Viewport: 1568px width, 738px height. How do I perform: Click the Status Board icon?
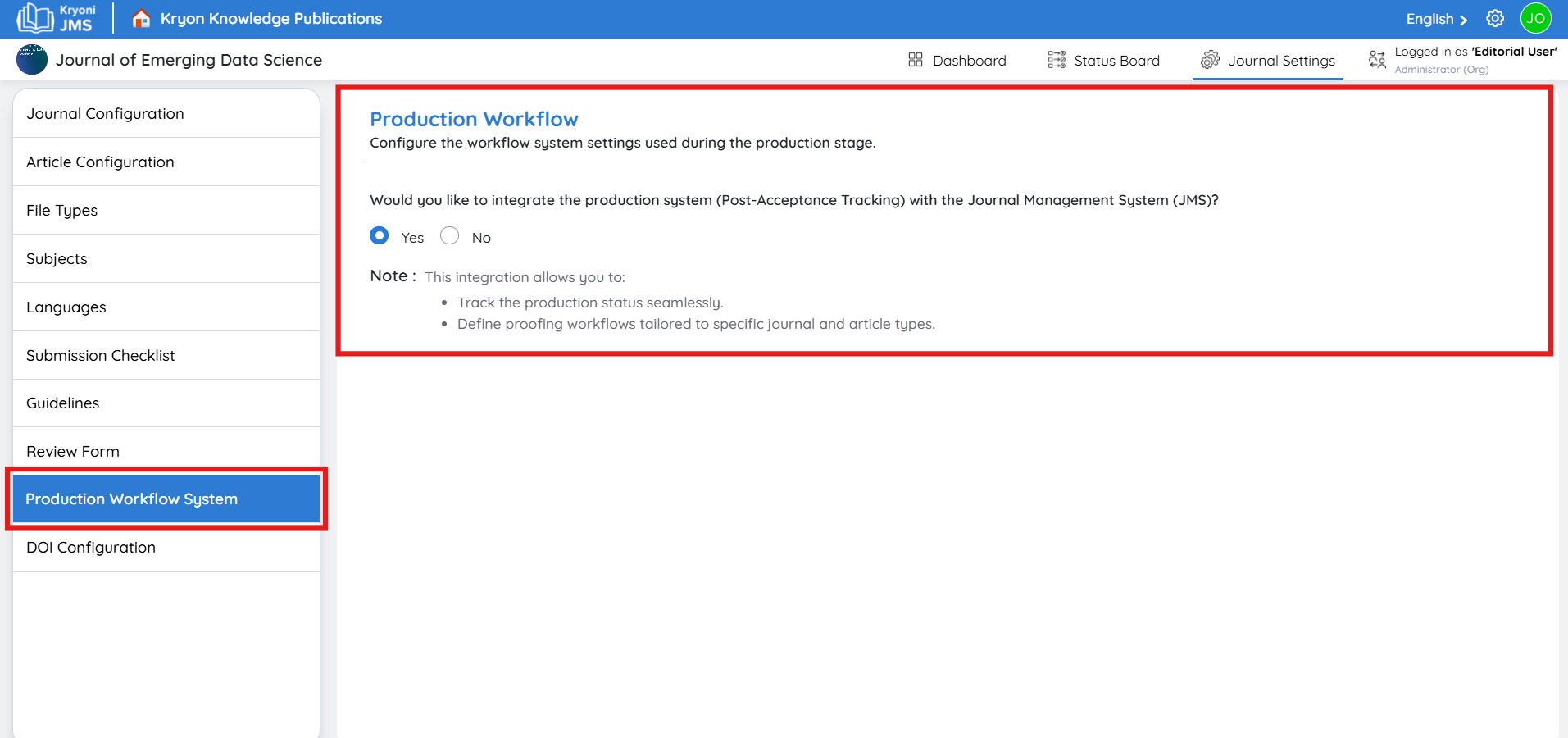tap(1057, 60)
